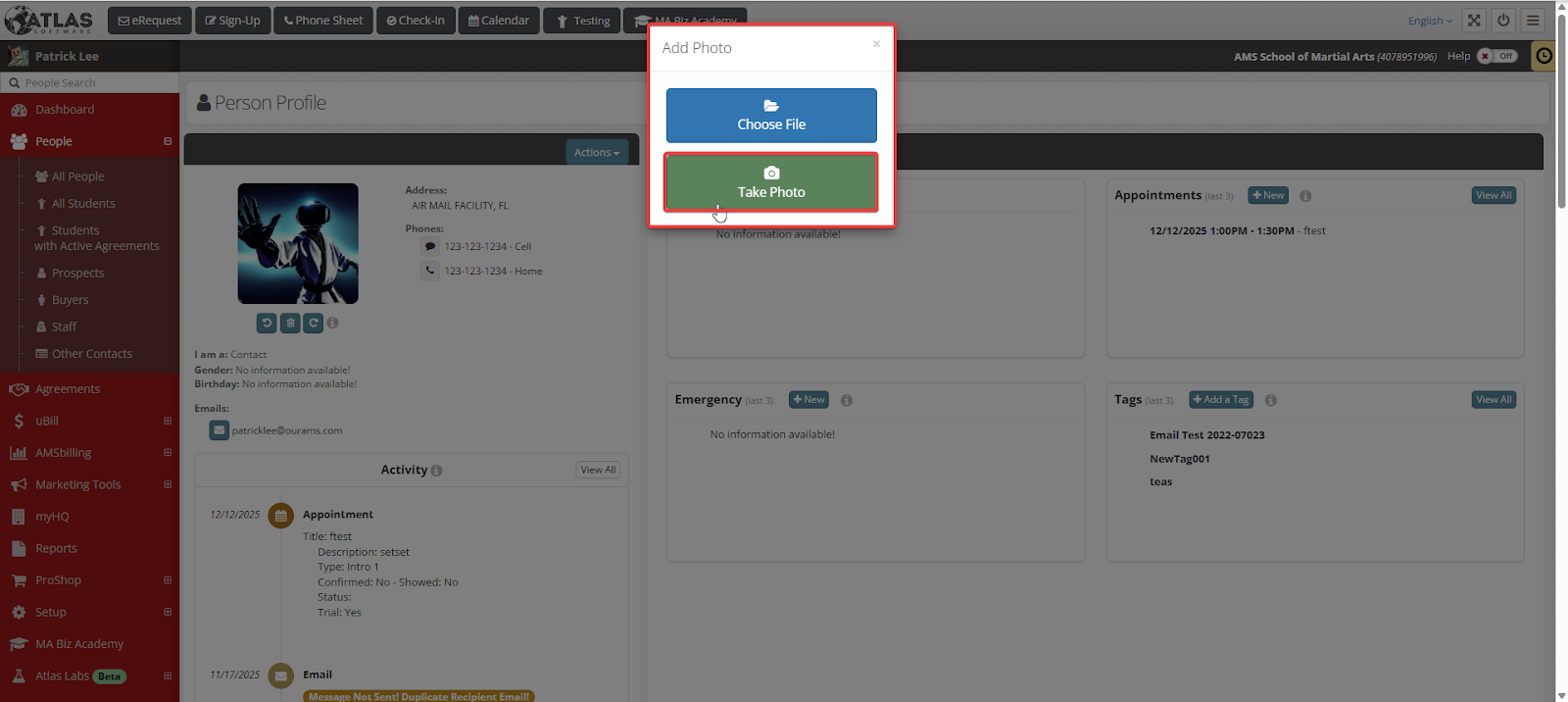
Task: Click the email envelope icon beside patricklee@ourams.com
Action: (x=220, y=430)
